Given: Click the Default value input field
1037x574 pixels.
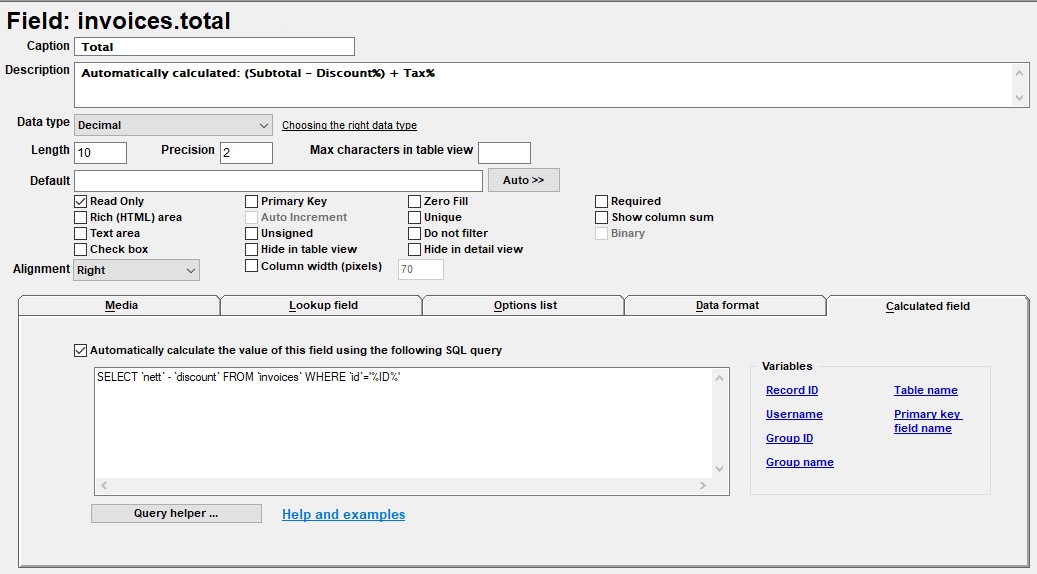Looking at the screenshot, I should [x=278, y=181].
